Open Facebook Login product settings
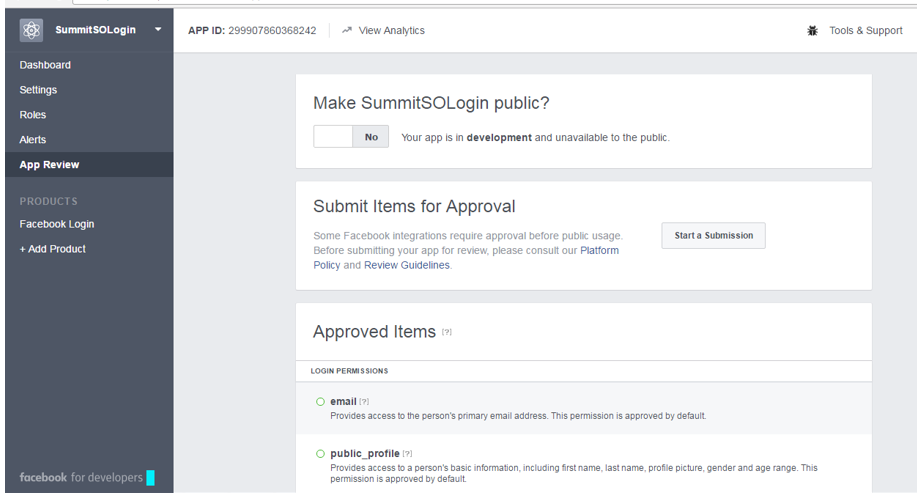Screen dimensions: 917x493 click(x=57, y=224)
